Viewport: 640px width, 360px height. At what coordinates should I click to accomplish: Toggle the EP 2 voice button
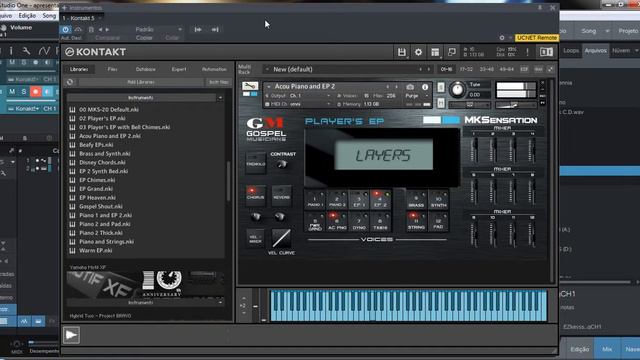click(x=380, y=199)
